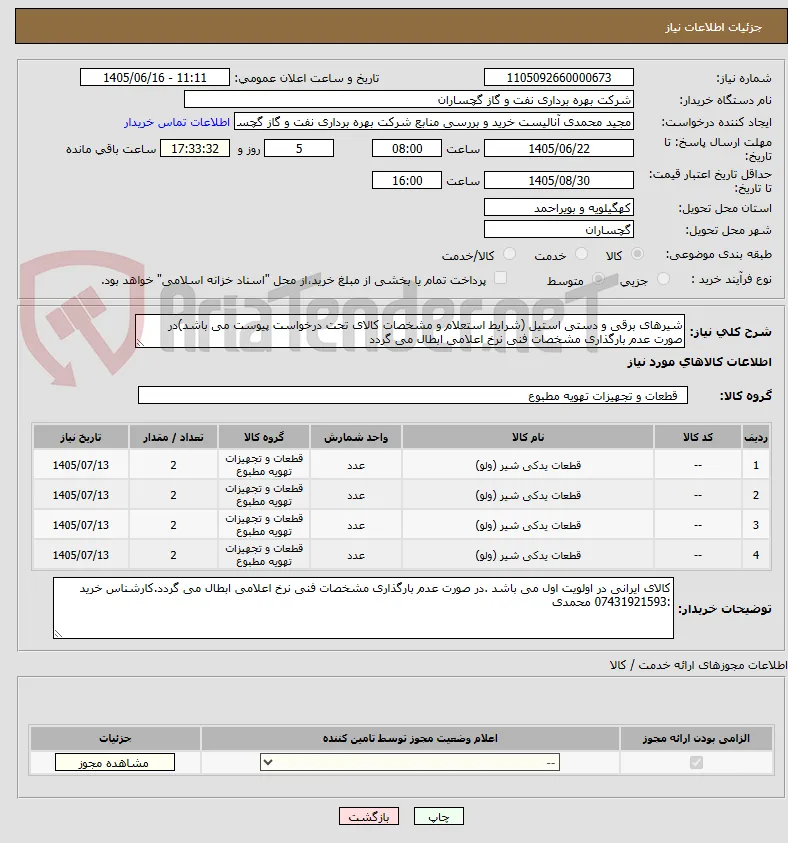Click the مشاهده مجوز button
The image size is (788, 843).
pyautogui.click(x=114, y=762)
